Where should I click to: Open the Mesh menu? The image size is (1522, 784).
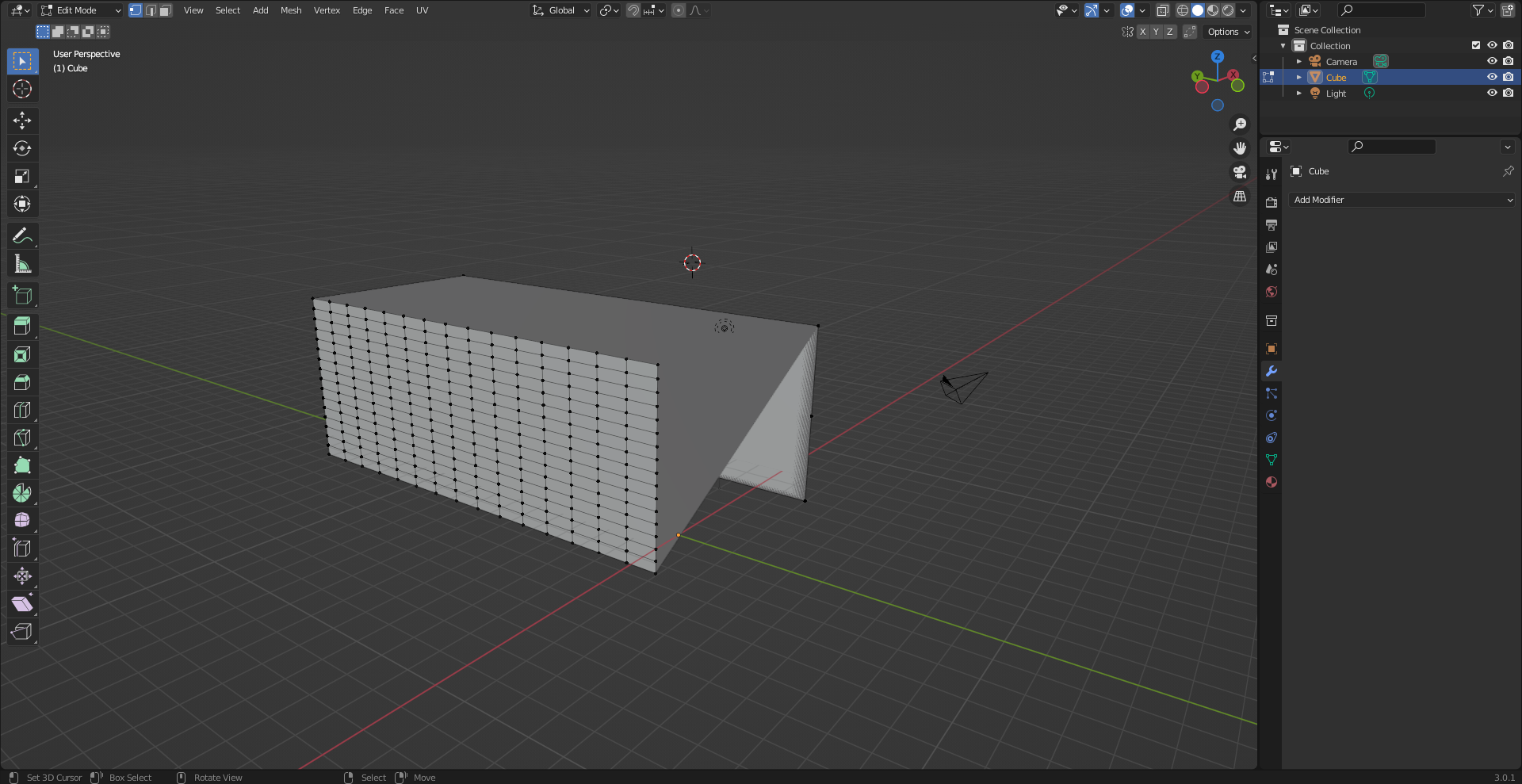(x=291, y=10)
